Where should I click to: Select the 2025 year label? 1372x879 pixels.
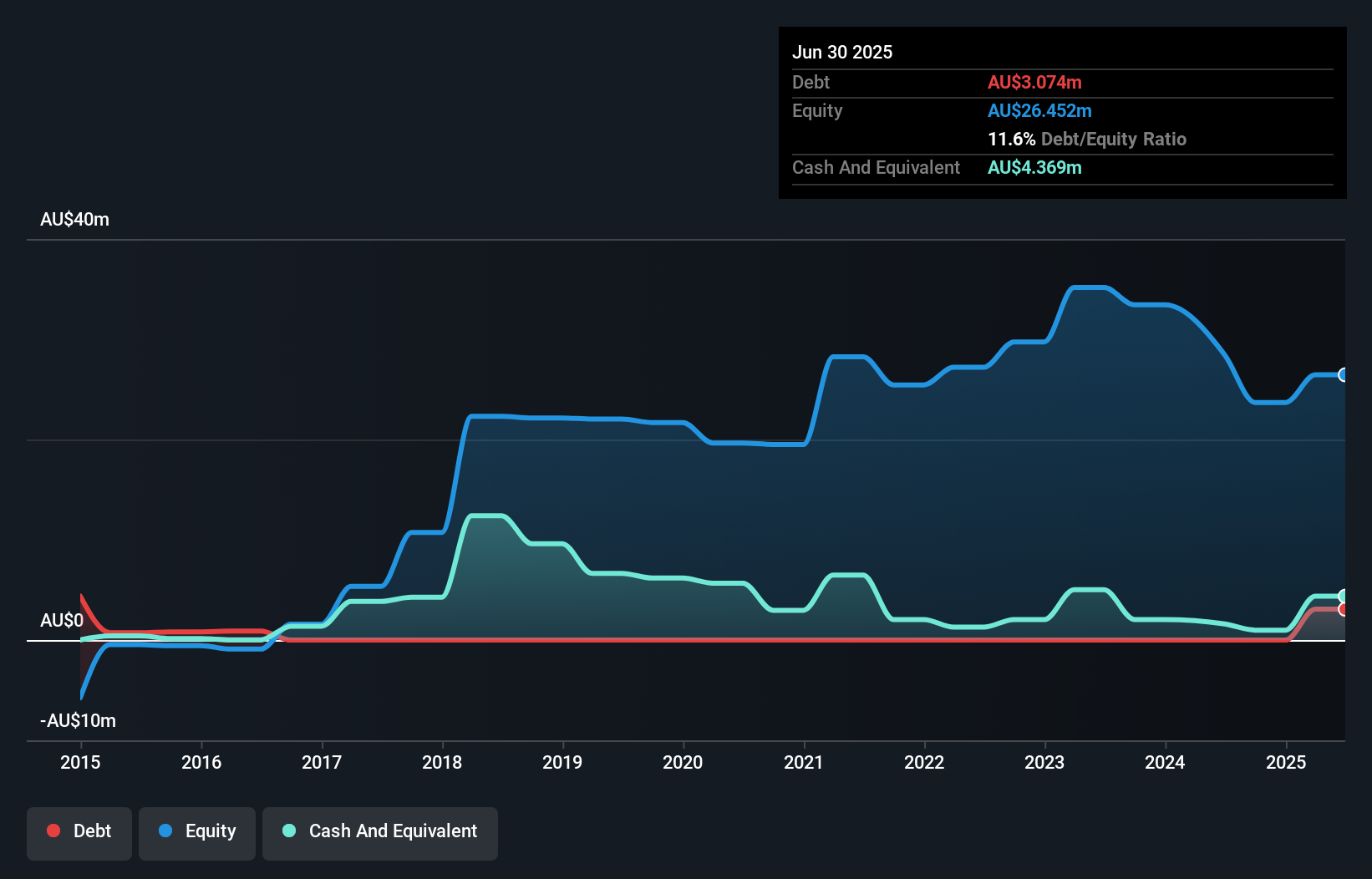[1286, 762]
